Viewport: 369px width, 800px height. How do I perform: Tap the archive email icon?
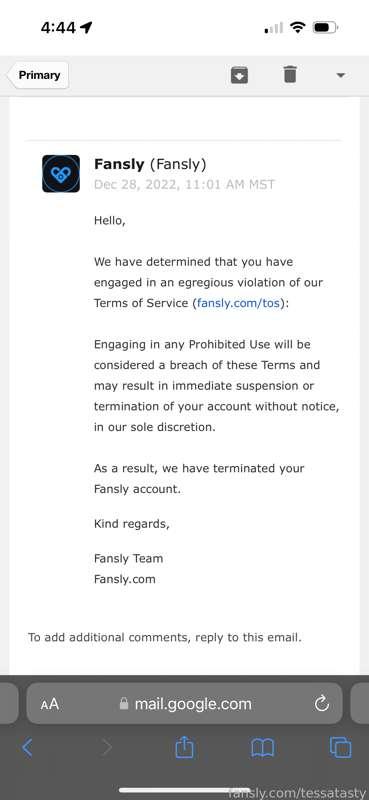click(239, 75)
